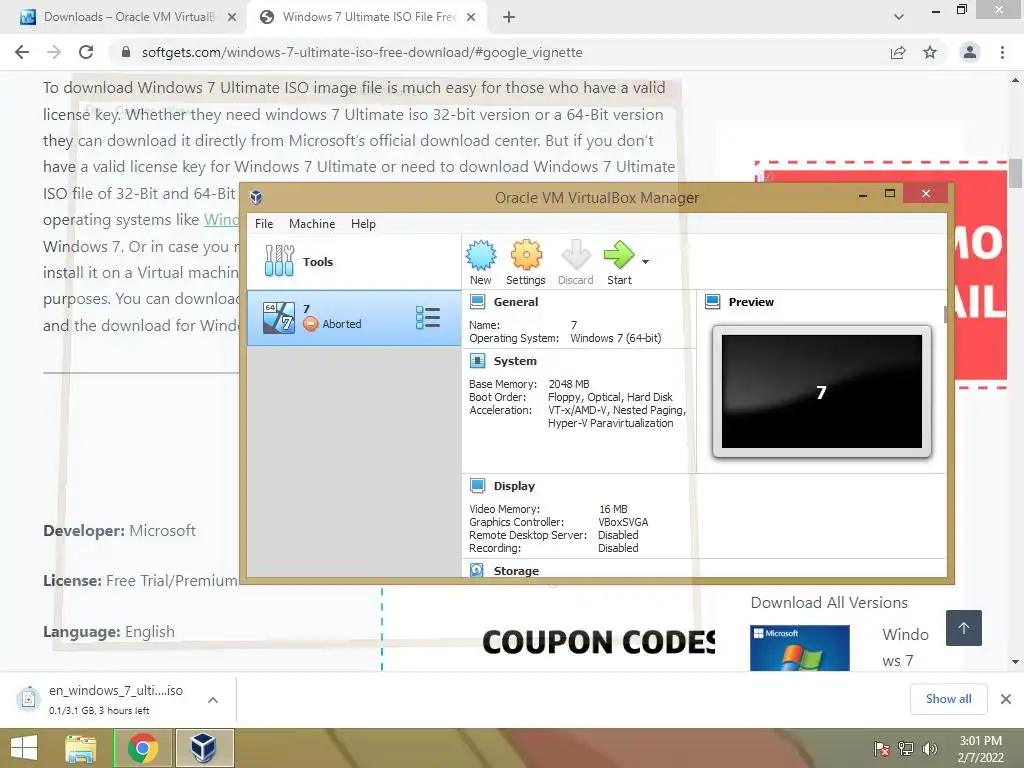Click the address bar lock icon
The image size is (1024, 768).
point(125,52)
